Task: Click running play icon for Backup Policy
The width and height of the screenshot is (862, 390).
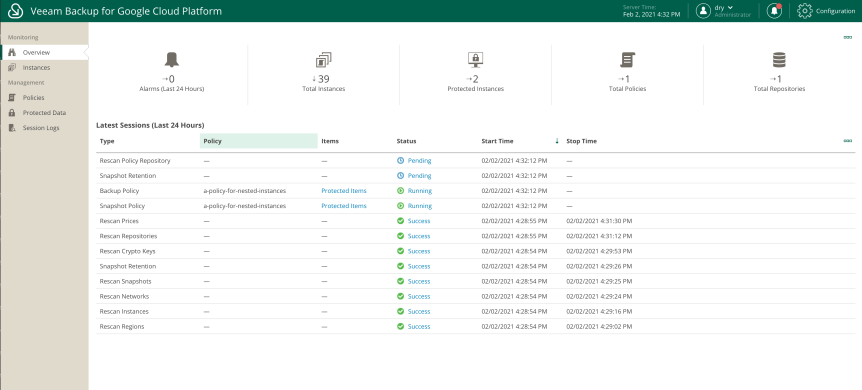Action: [400, 191]
